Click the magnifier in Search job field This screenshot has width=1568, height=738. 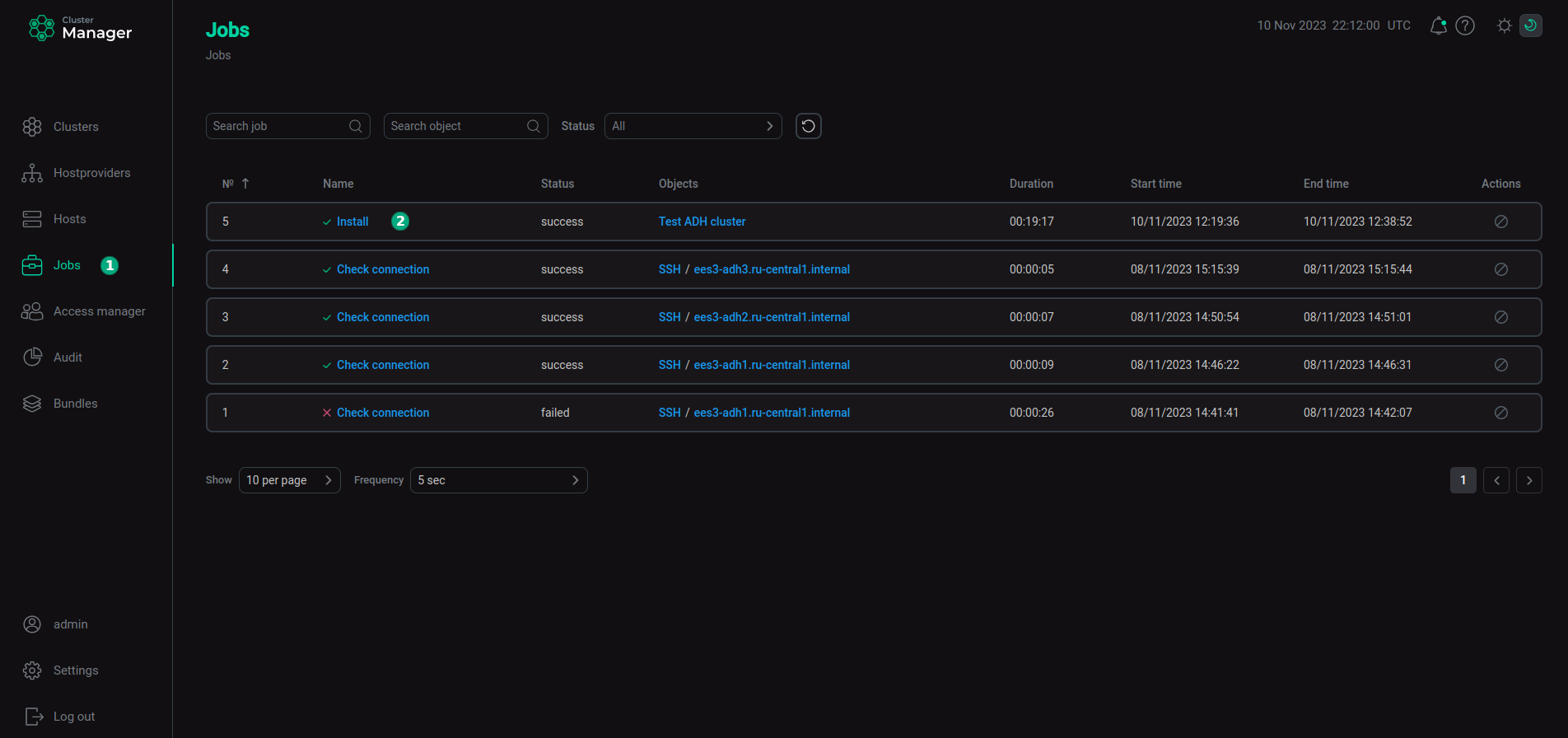(x=355, y=126)
